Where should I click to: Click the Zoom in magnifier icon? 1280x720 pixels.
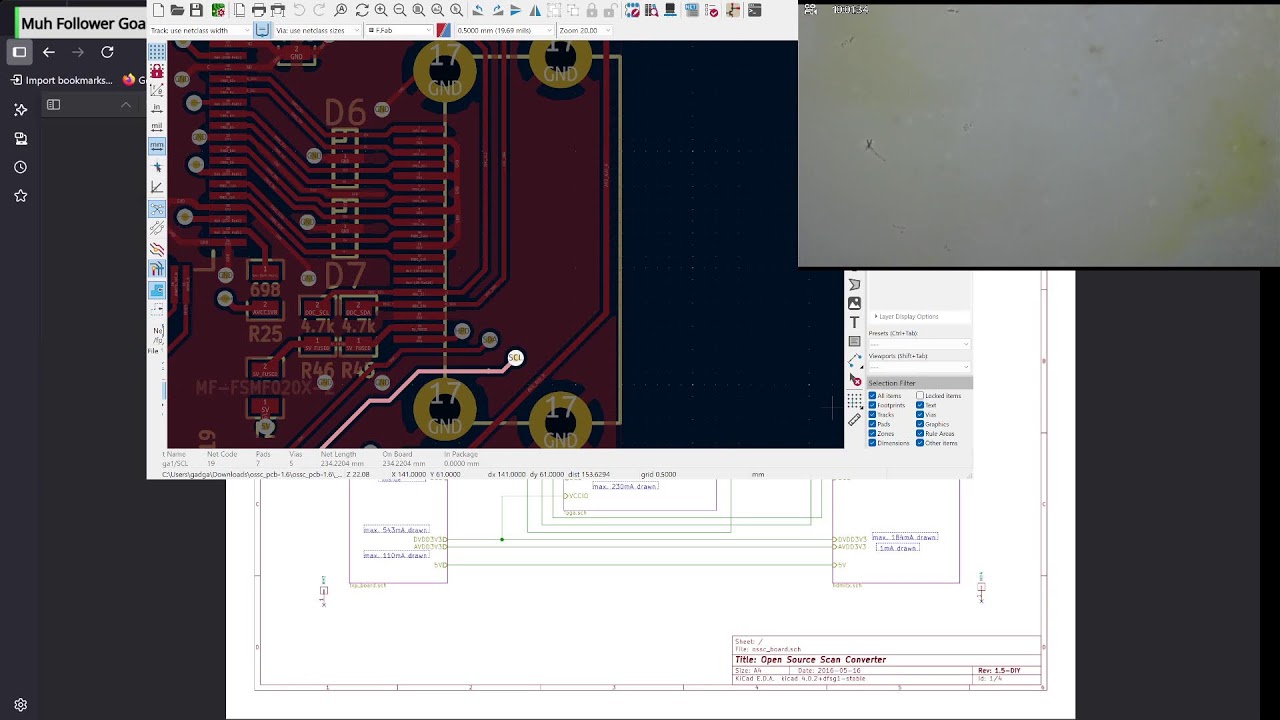[381, 10]
